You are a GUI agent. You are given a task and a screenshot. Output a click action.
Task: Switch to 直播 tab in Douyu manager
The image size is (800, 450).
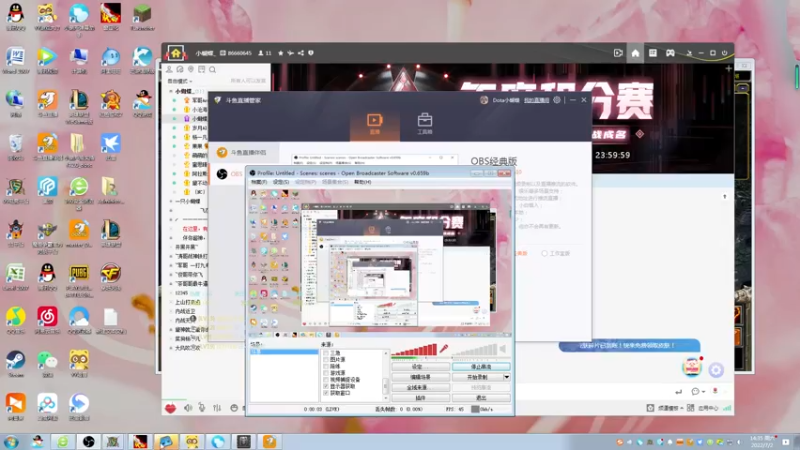click(374, 124)
